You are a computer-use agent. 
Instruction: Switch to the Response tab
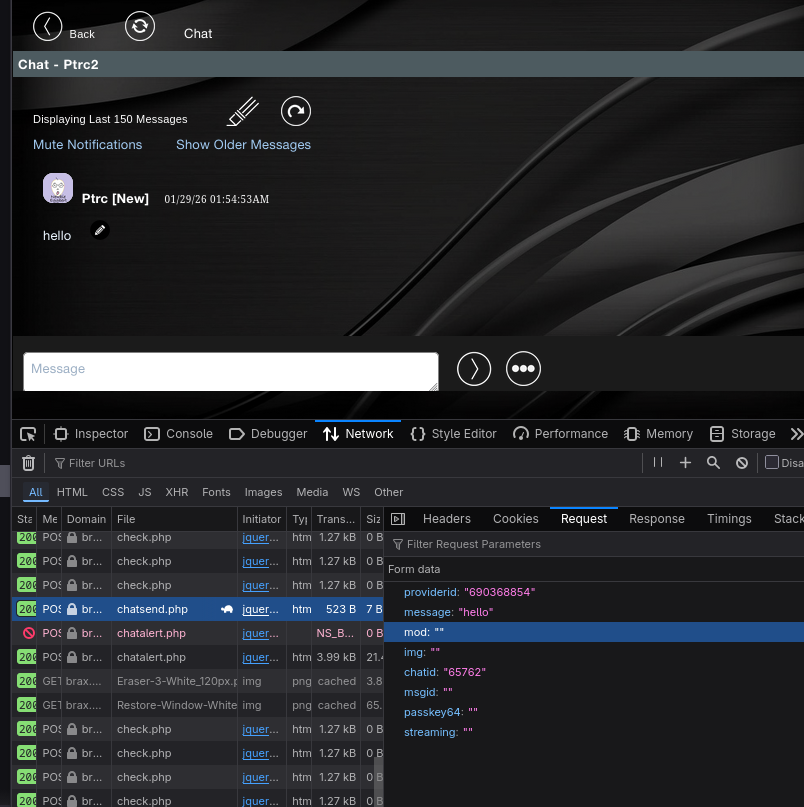pos(657,519)
